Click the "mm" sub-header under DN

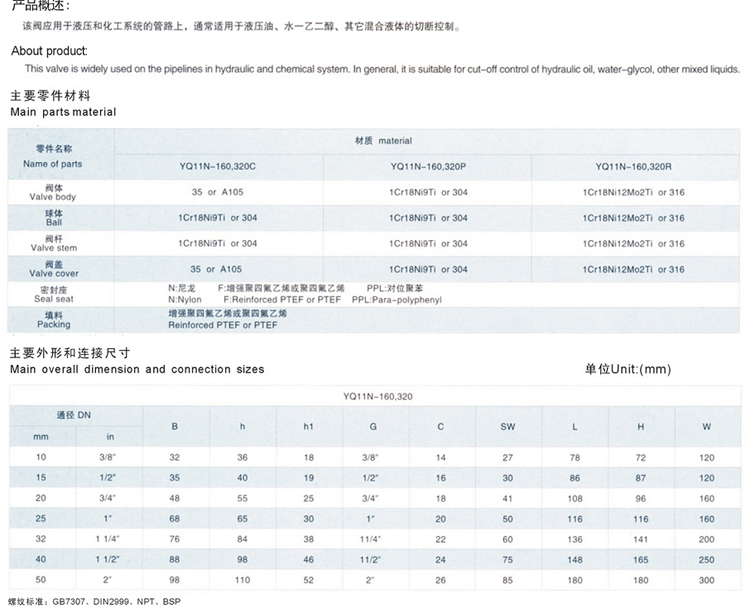point(41,437)
